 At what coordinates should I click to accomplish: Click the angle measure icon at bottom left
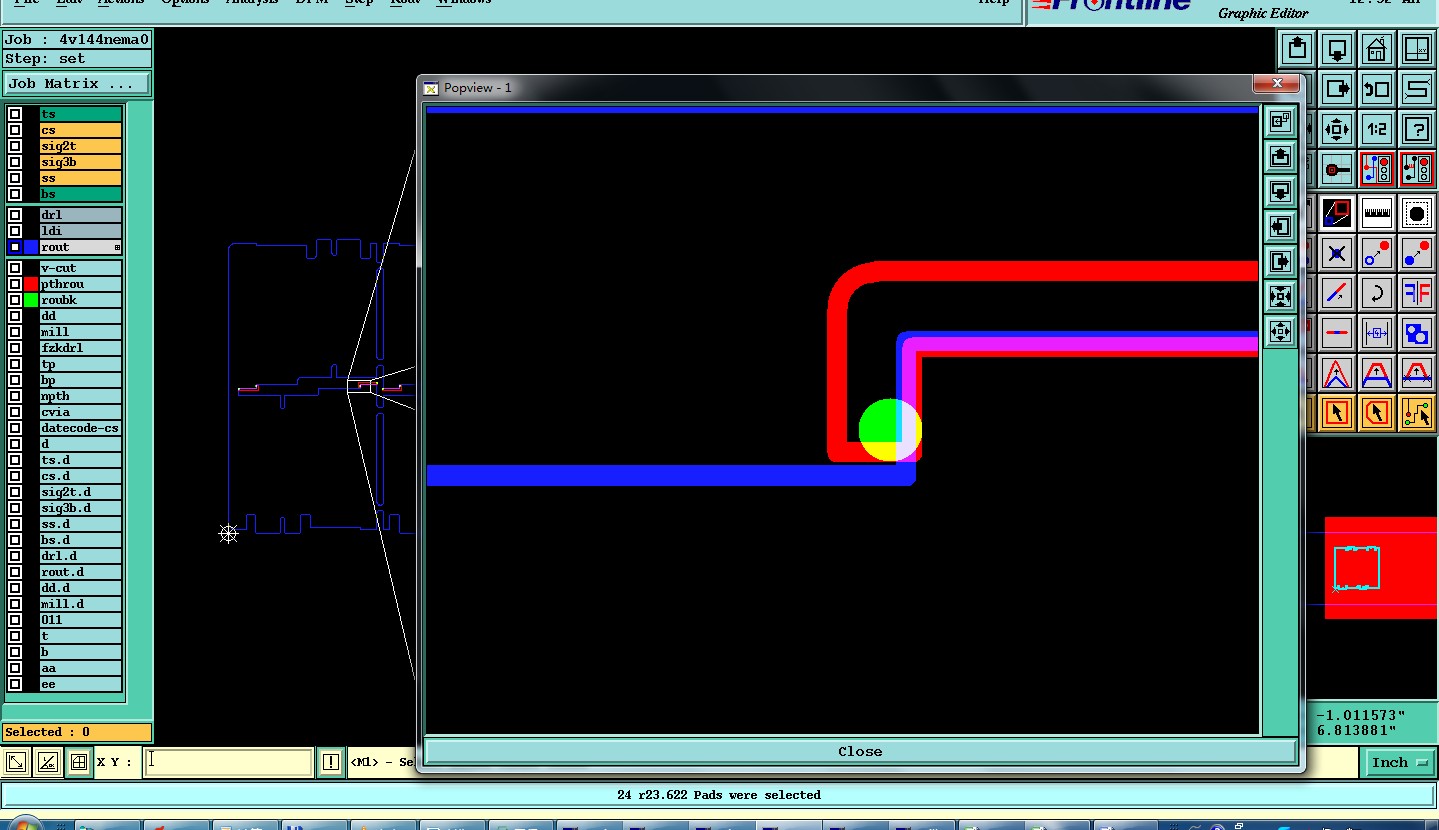tap(47, 762)
